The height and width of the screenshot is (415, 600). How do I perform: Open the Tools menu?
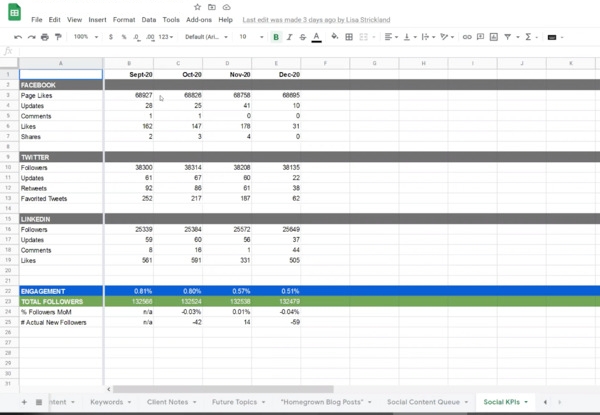[171, 20]
